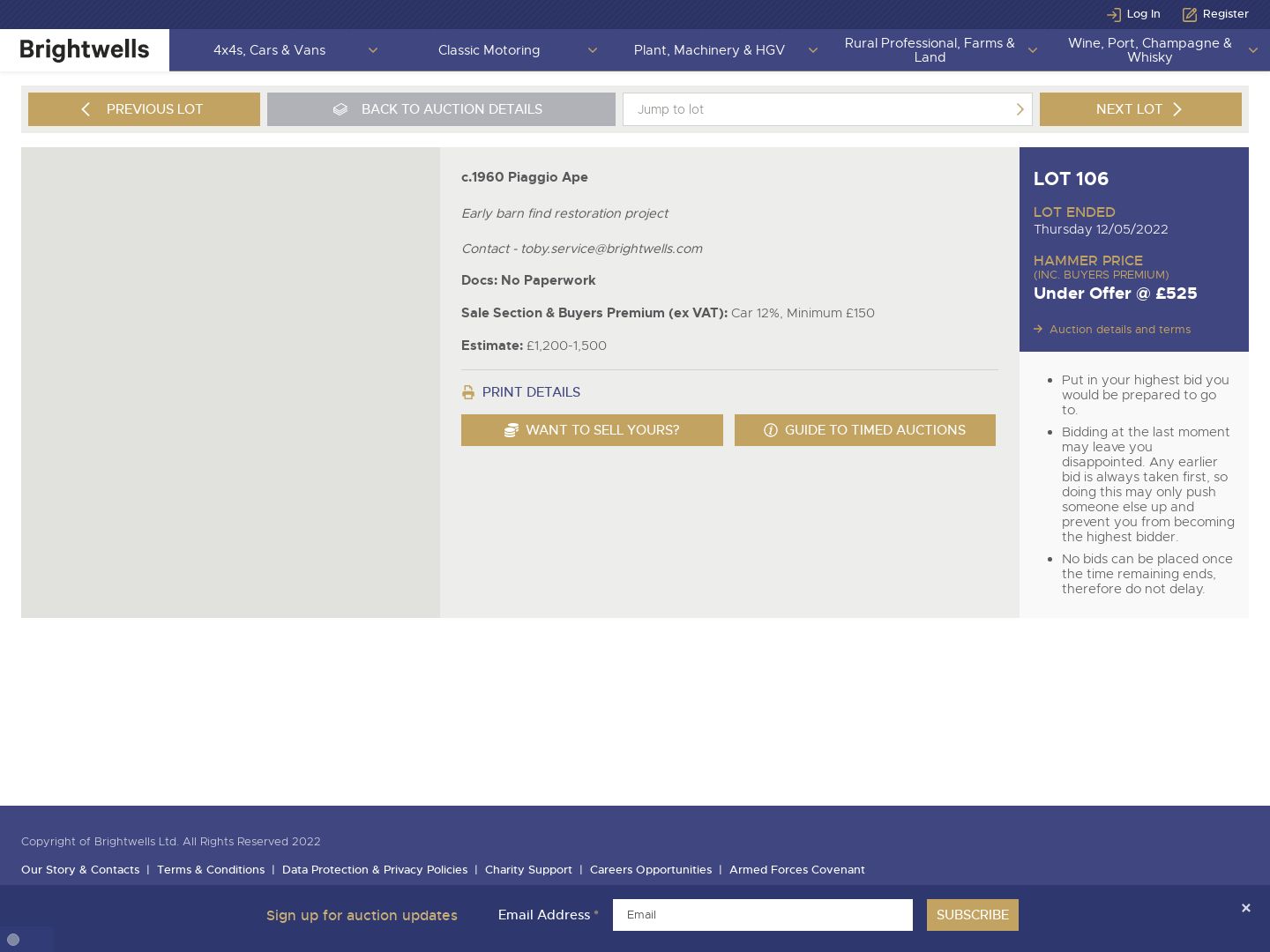1270x952 pixels.
Task: Go to the Previous Lot
Action: (144, 109)
